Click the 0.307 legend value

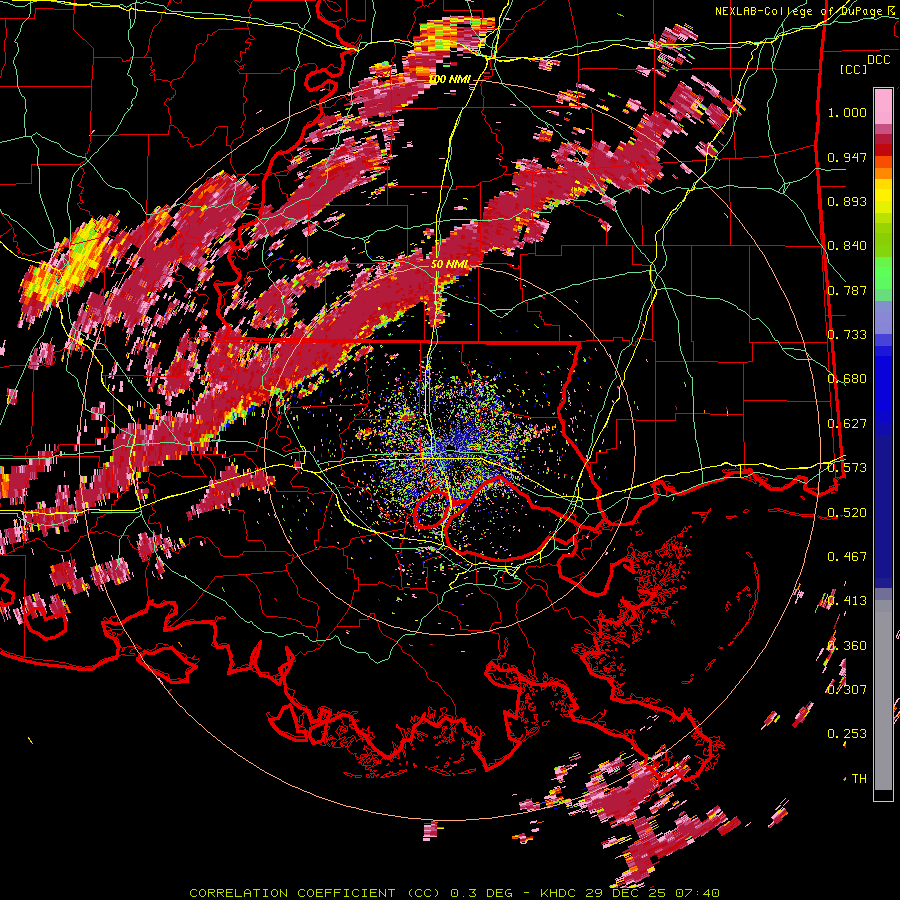(847, 689)
